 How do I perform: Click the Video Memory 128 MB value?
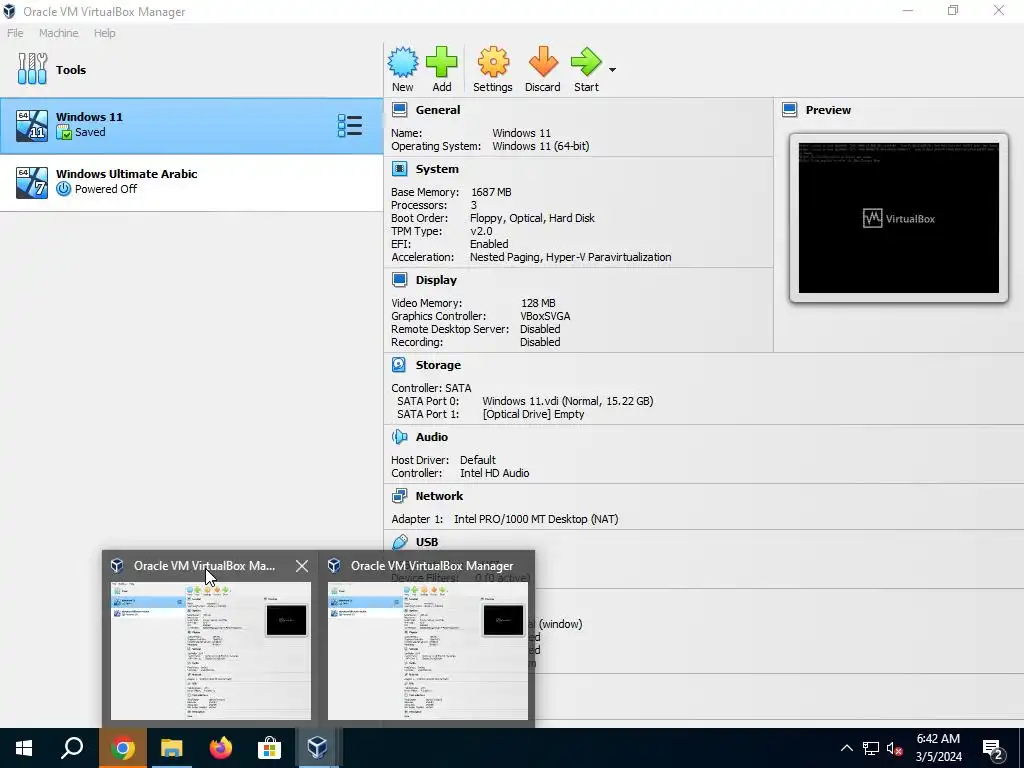tap(538, 303)
